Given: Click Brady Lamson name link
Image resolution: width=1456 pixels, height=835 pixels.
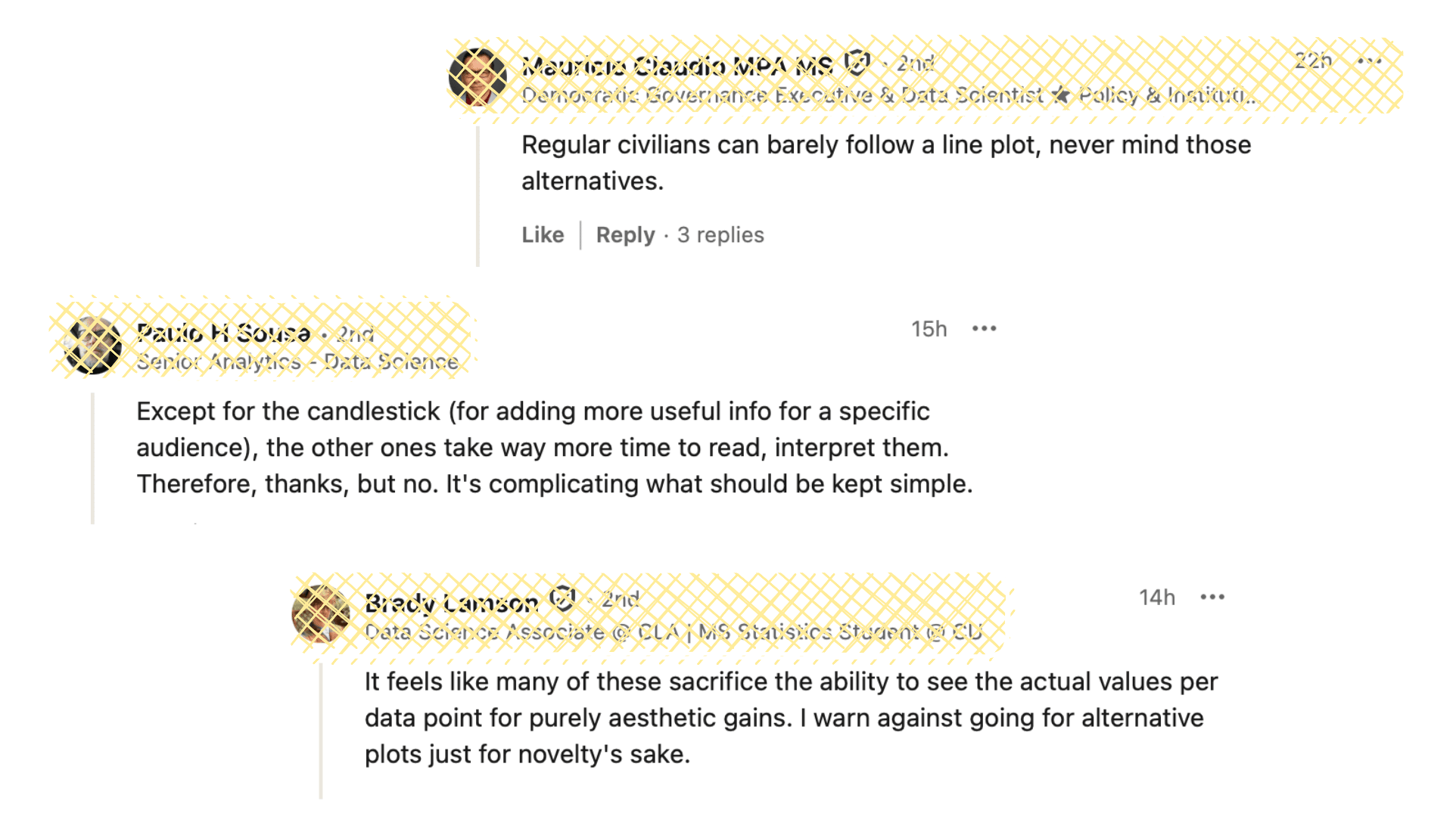Looking at the screenshot, I should pyautogui.click(x=451, y=603).
